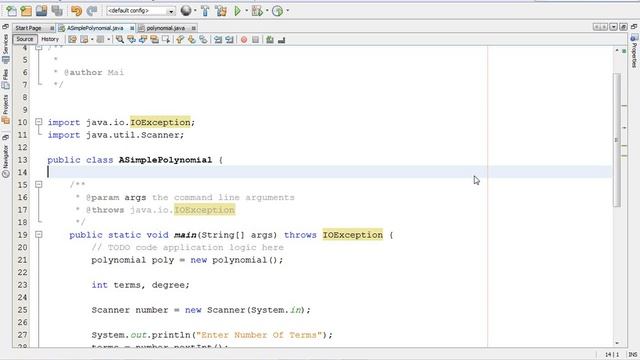The height and width of the screenshot is (360, 640).
Task: Collapse the main method fold at line 19
Action: 38,235
